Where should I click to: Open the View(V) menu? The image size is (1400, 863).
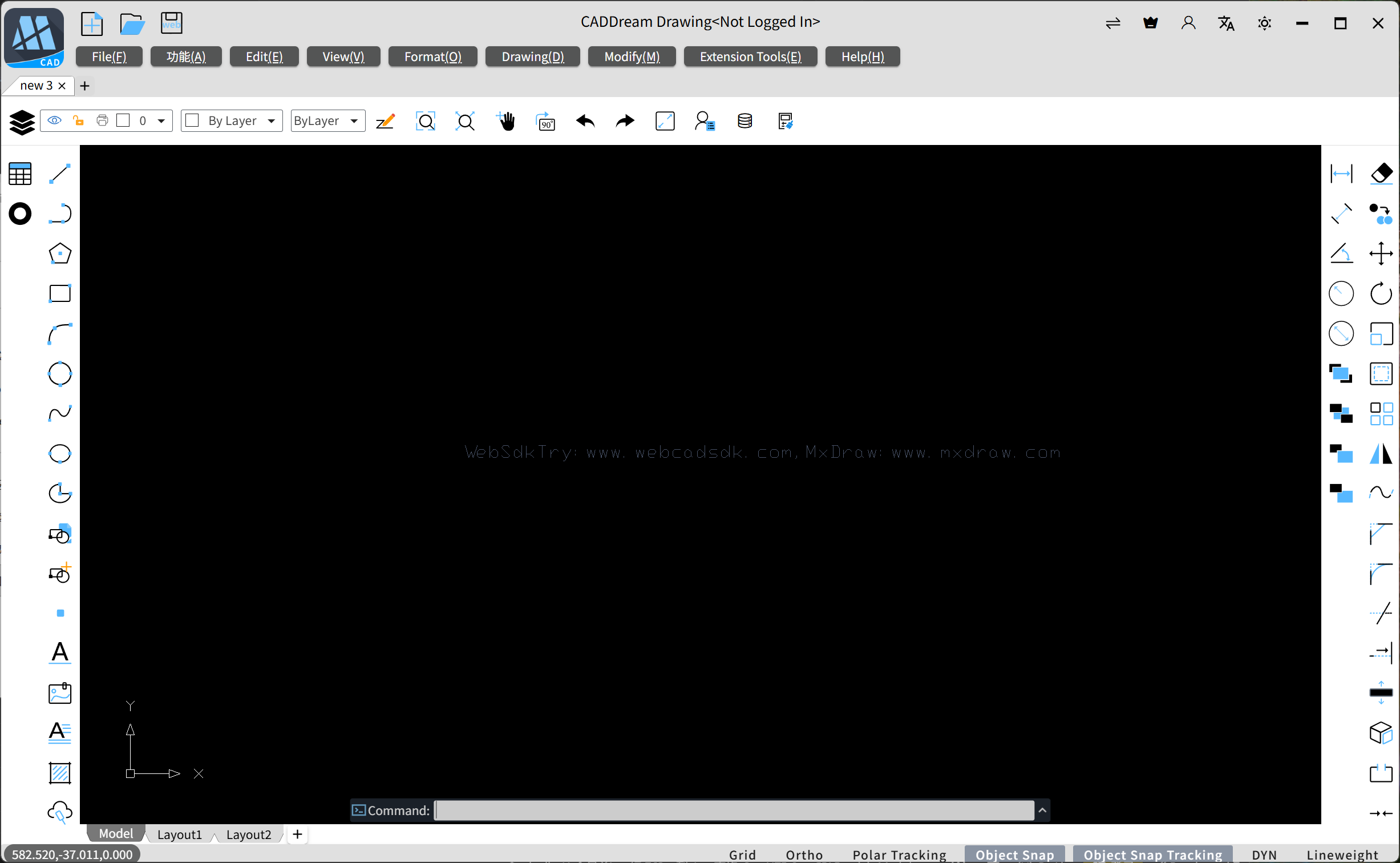tap(343, 57)
